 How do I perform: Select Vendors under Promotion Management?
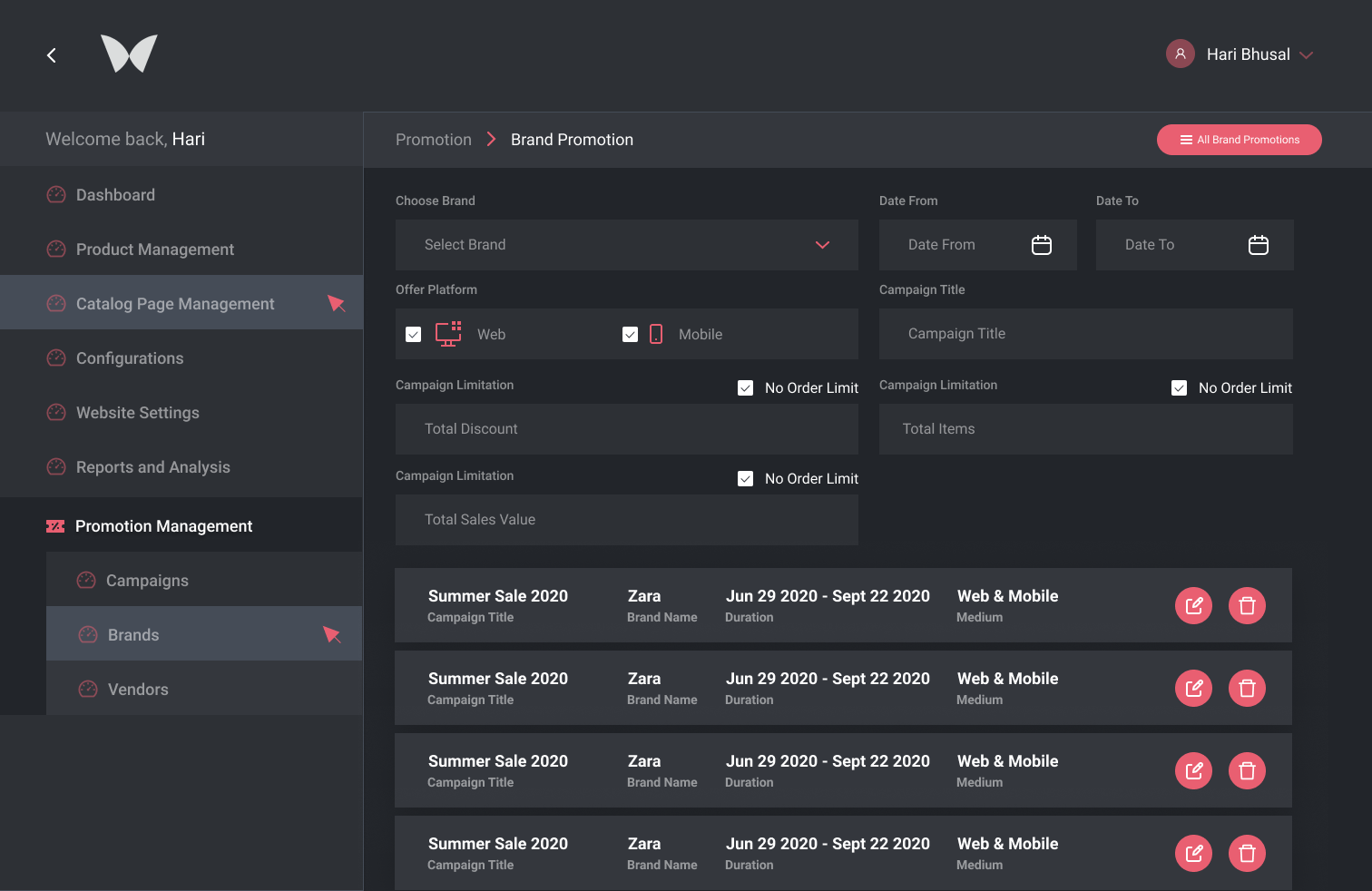[138, 690]
